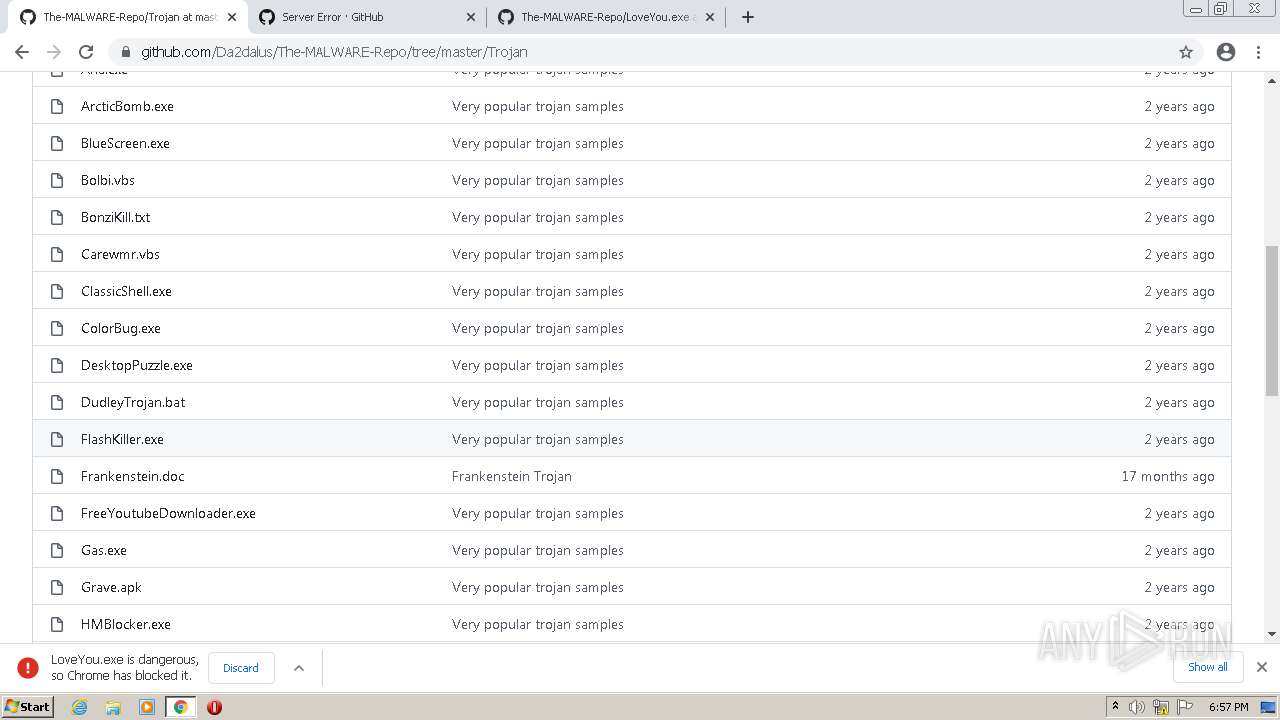Discard the blocked LoveYou.exe download
This screenshot has height=720, width=1280.
(x=241, y=668)
